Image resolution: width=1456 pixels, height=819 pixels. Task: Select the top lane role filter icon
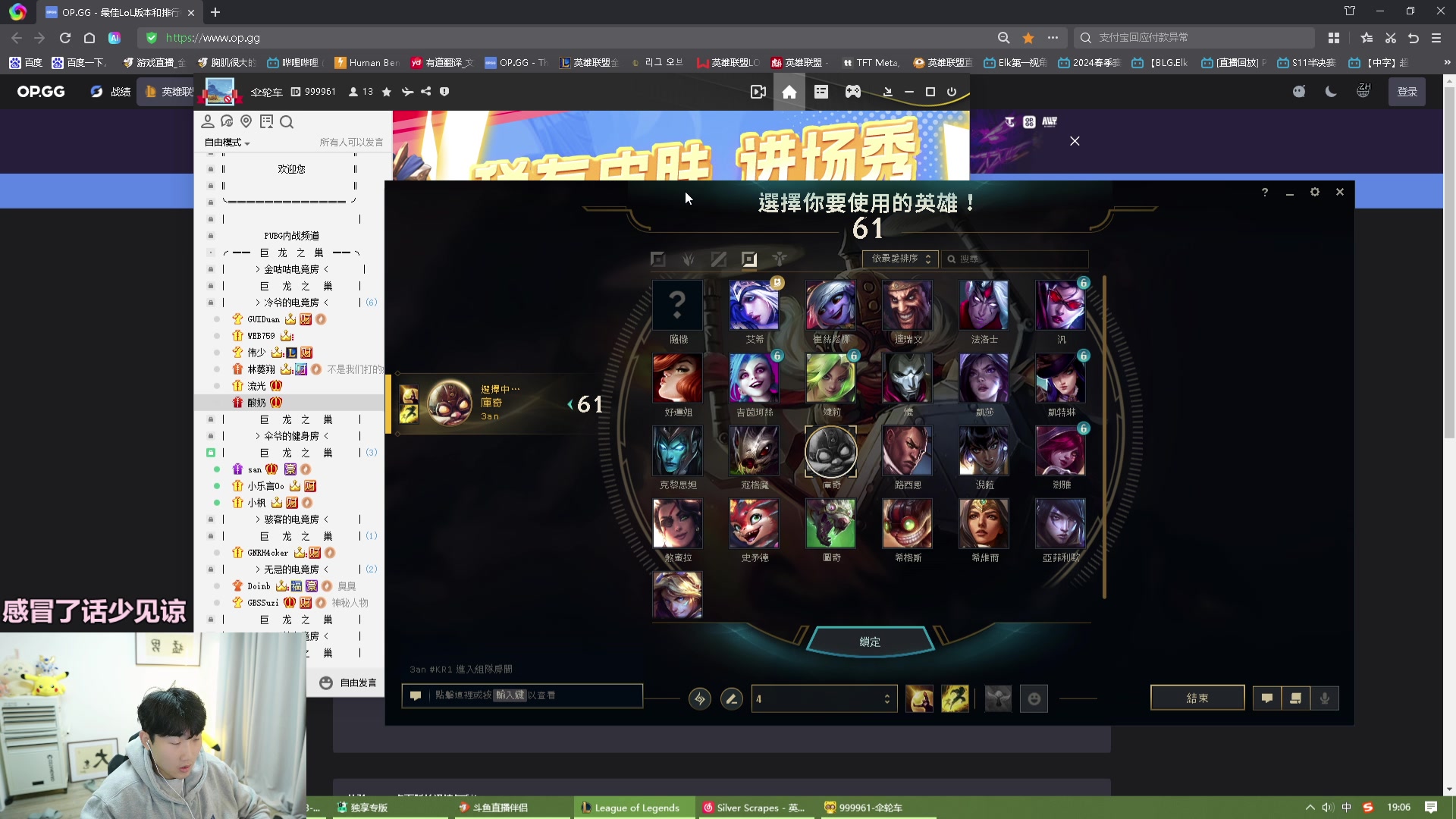pos(657,259)
